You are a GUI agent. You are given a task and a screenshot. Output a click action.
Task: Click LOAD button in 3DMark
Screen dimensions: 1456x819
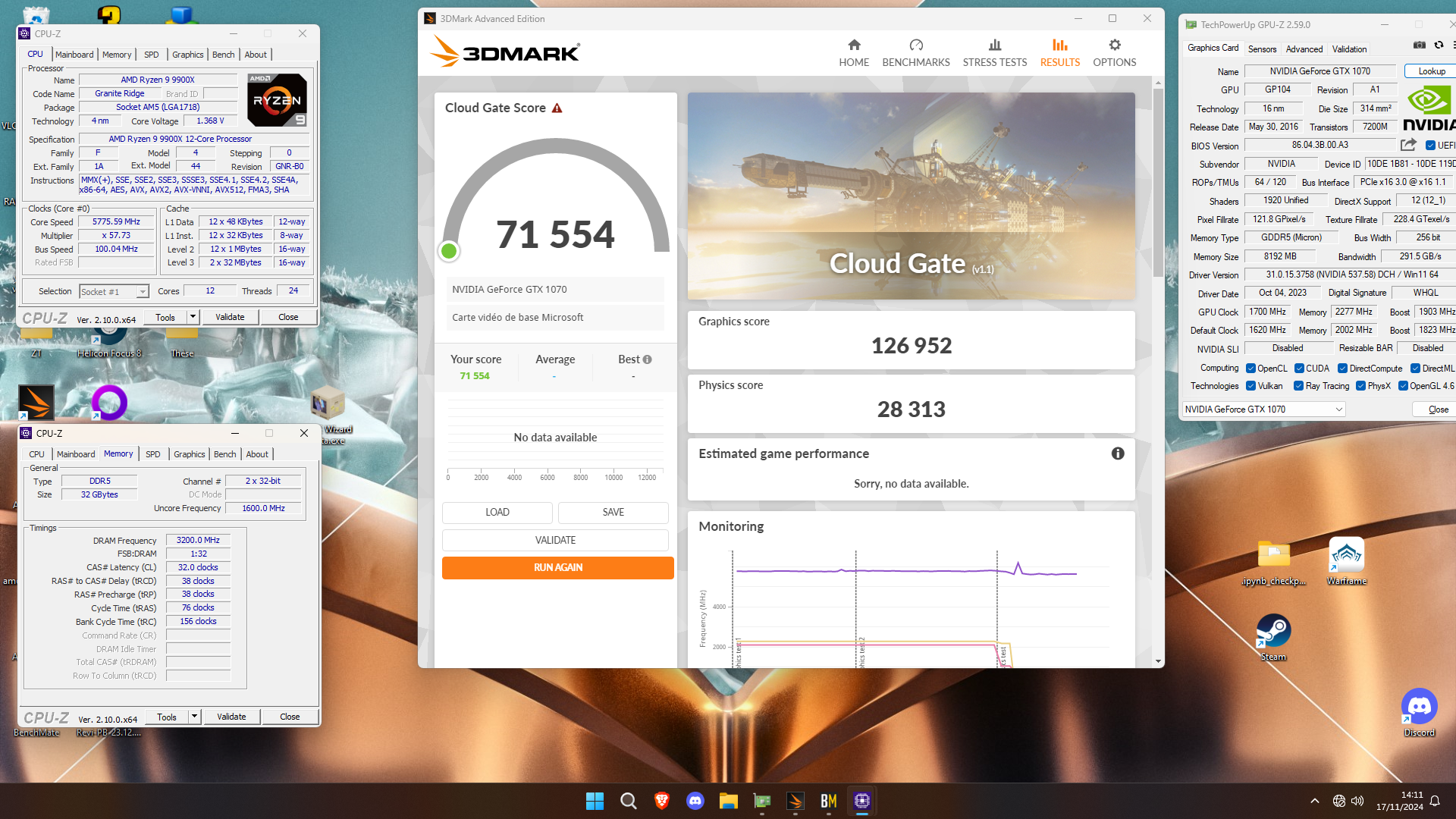tap(497, 512)
